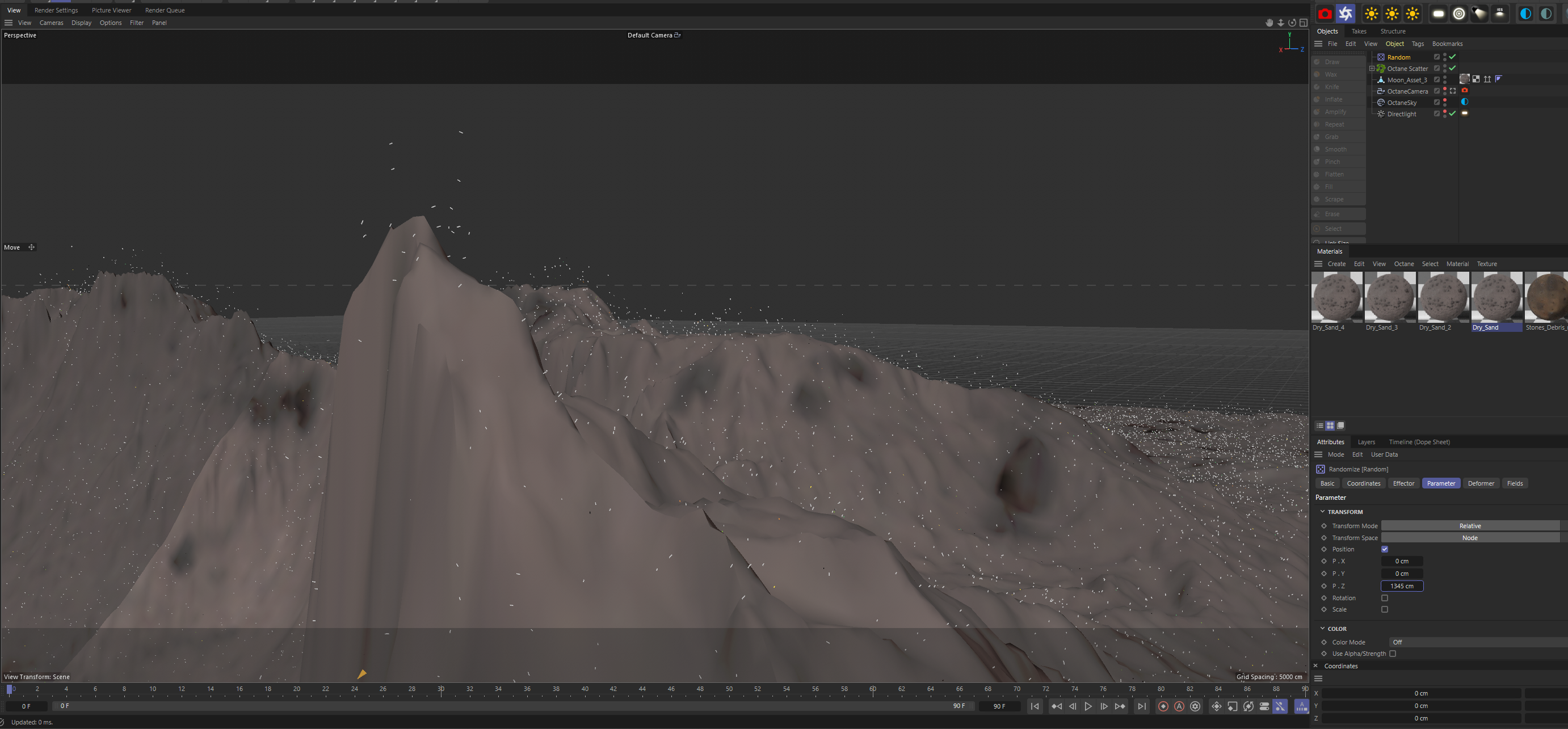Expand the Octane Scatter tree item
Screen dimensions: 1568x729
tap(1372, 69)
